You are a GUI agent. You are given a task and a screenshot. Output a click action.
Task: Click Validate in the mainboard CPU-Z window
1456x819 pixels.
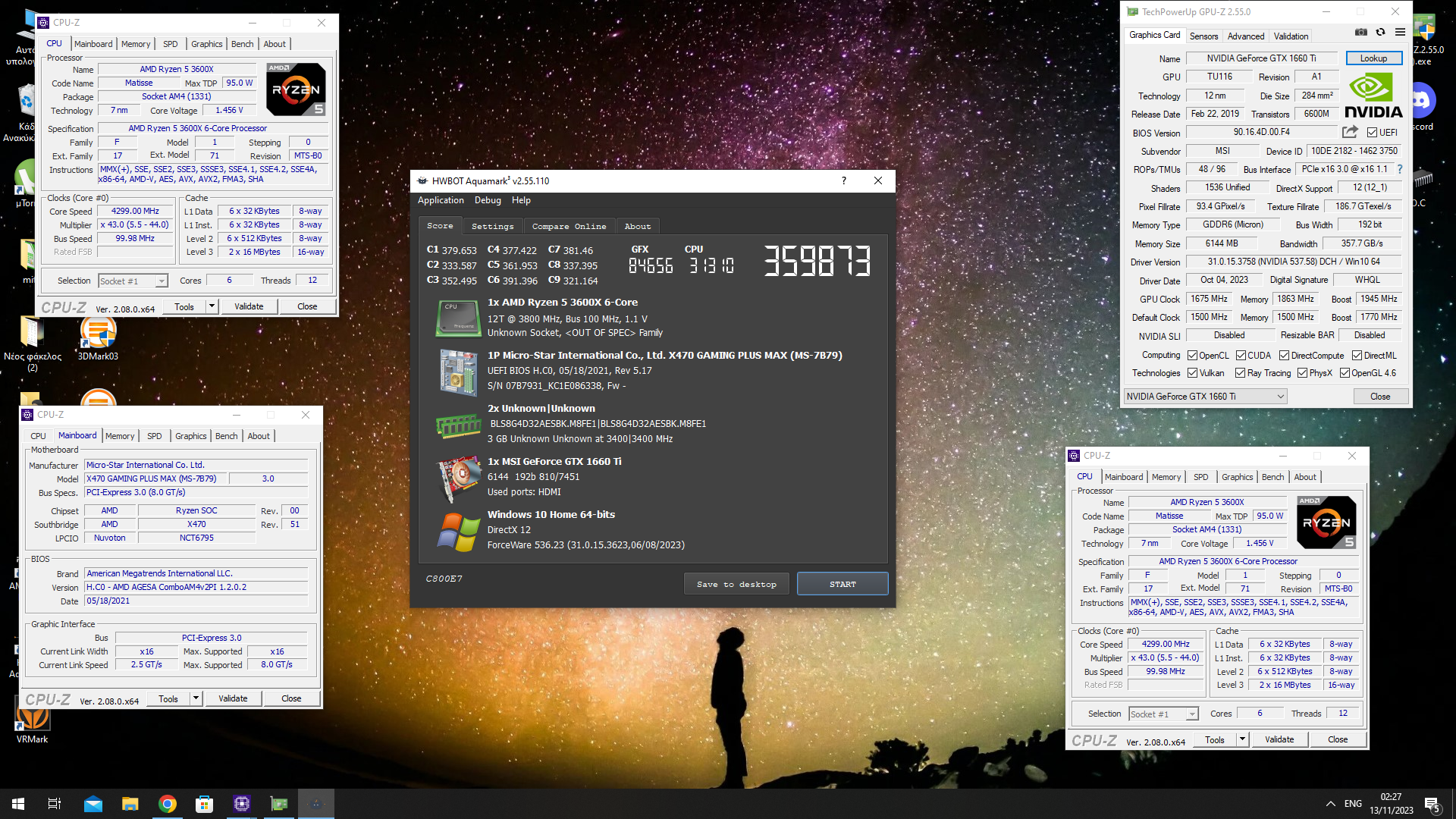coord(233,698)
